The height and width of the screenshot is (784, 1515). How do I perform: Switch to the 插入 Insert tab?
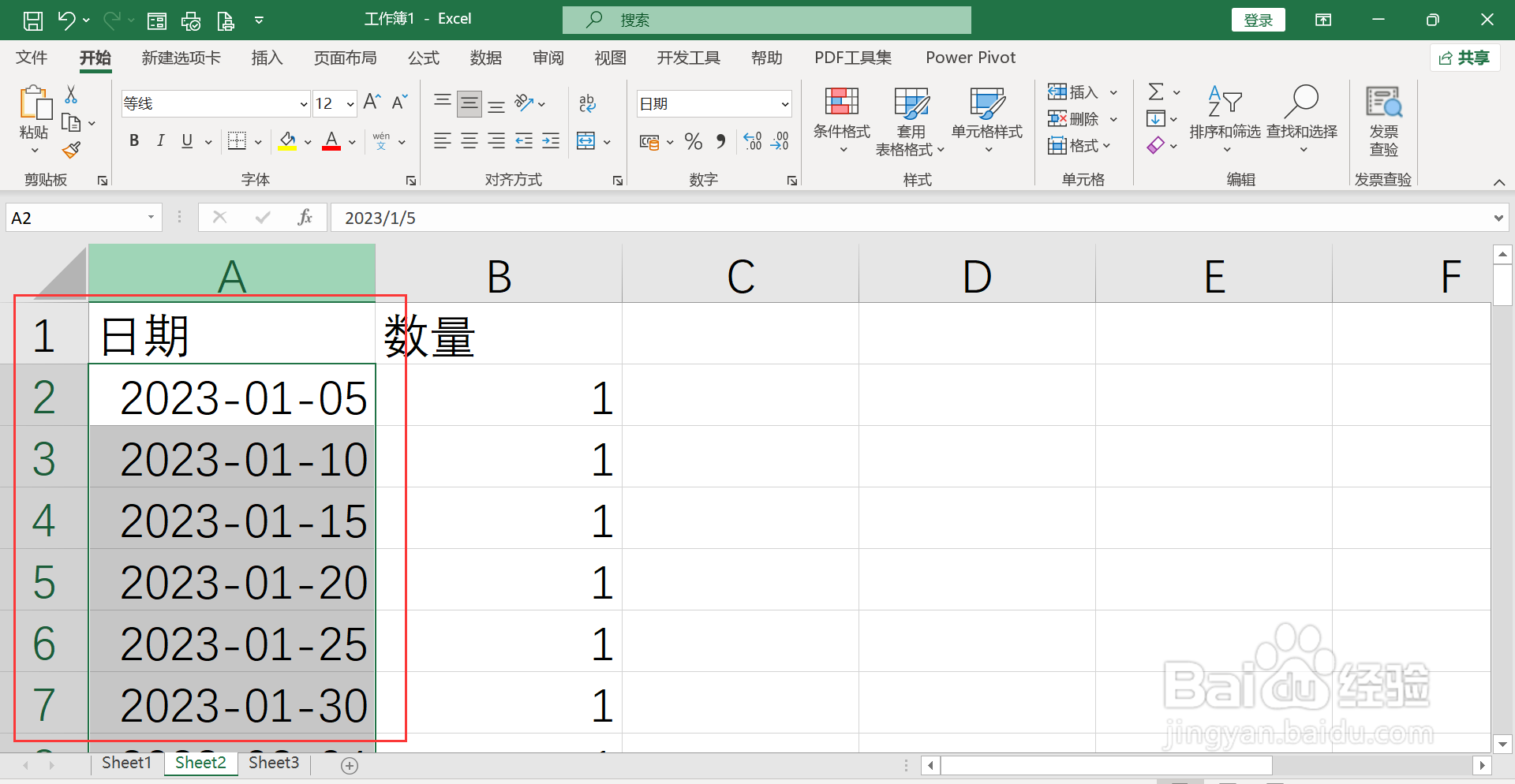click(267, 58)
